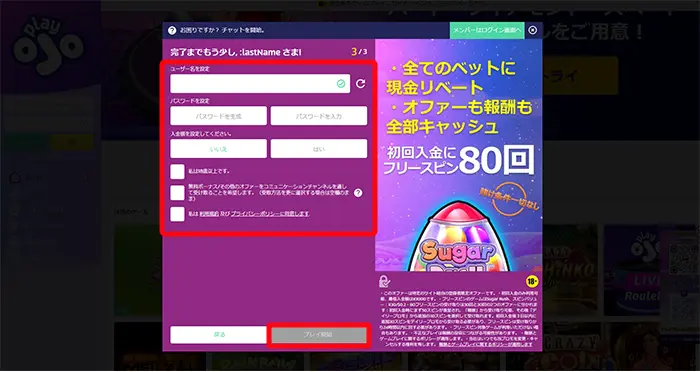The width and height of the screenshot is (700, 372).
Task: Click パスワードを生成 to generate password
Action: click(x=218, y=116)
